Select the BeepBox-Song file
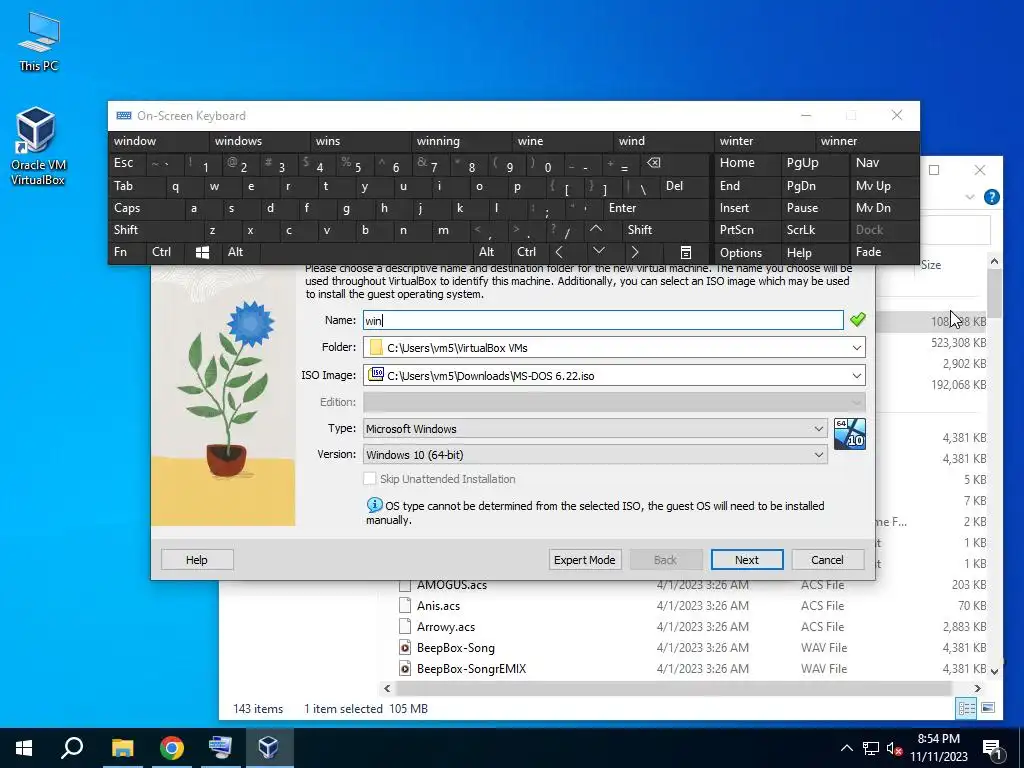1024x768 pixels. click(456, 648)
